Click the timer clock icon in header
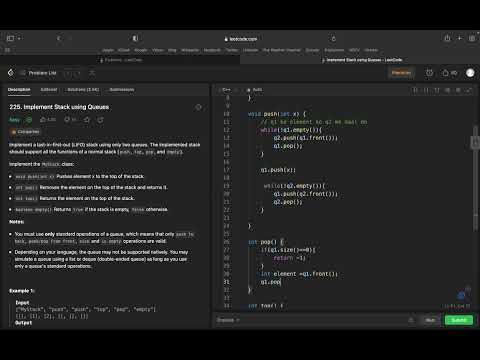Image resolution: width=480 pixels, height=360 pixels. click(429, 73)
